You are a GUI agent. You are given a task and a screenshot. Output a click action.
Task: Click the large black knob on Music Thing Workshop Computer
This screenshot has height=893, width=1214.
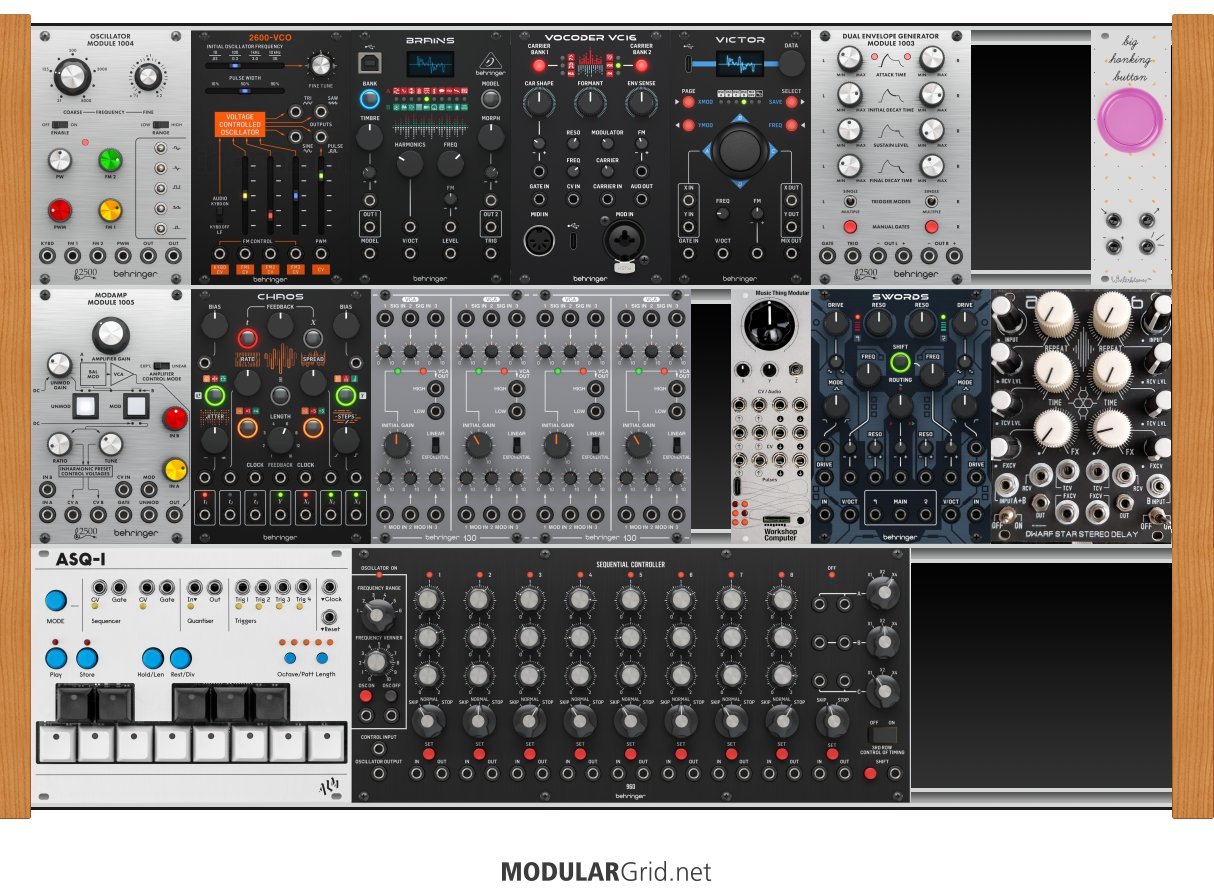pos(770,327)
